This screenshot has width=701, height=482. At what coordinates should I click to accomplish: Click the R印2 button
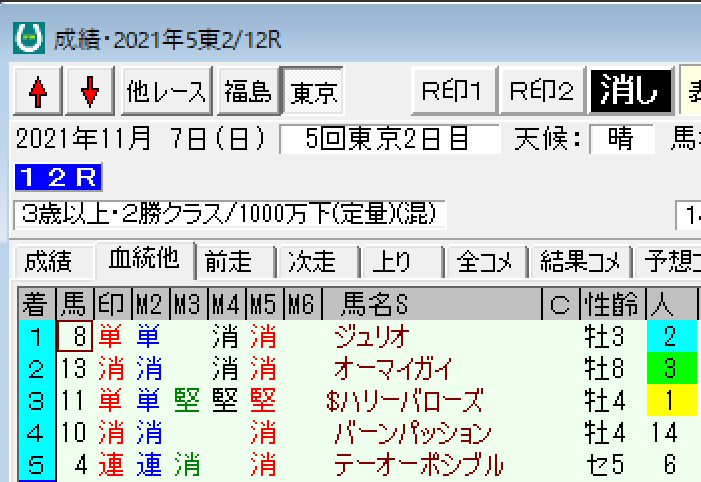pyautogui.click(x=542, y=91)
